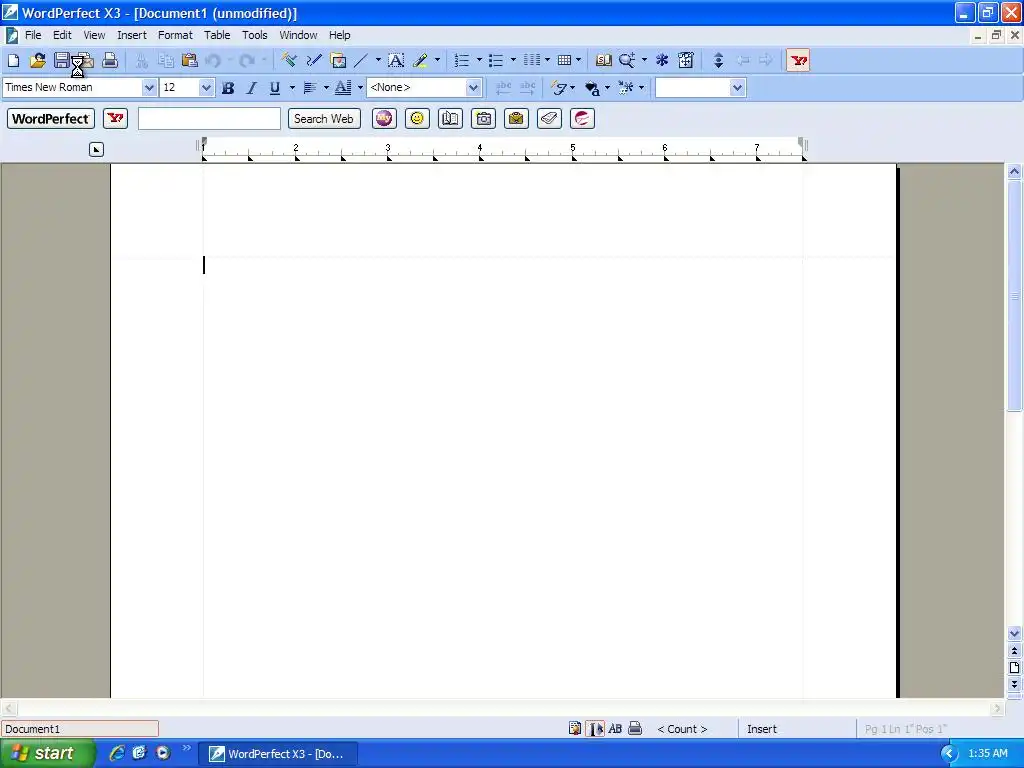Select the draw line tool
Image resolution: width=1024 pixels, height=768 pixels.
(361, 61)
